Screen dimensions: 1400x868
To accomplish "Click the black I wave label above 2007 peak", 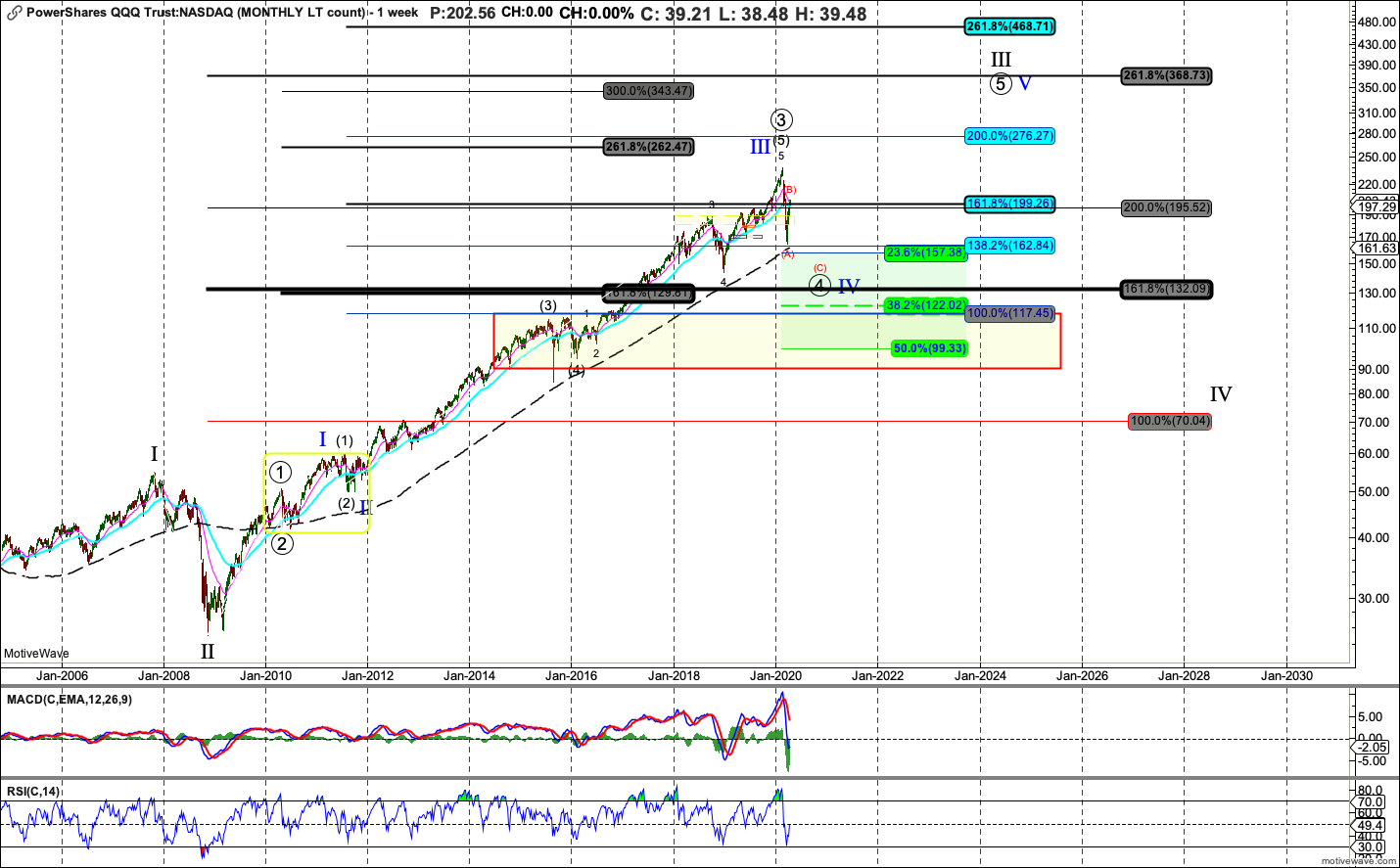I will [x=154, y=454].
